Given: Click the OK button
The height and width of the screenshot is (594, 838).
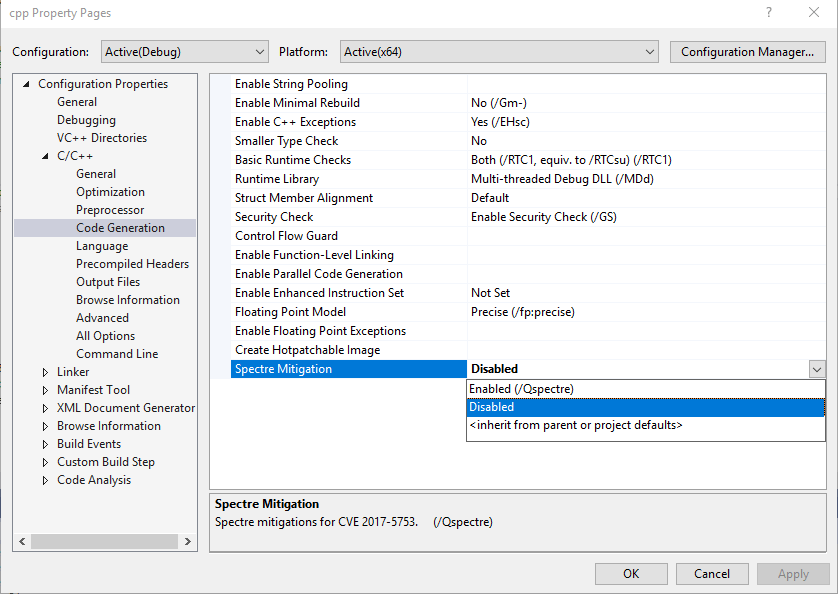Looking at the screenshot, I should (631, 573).
